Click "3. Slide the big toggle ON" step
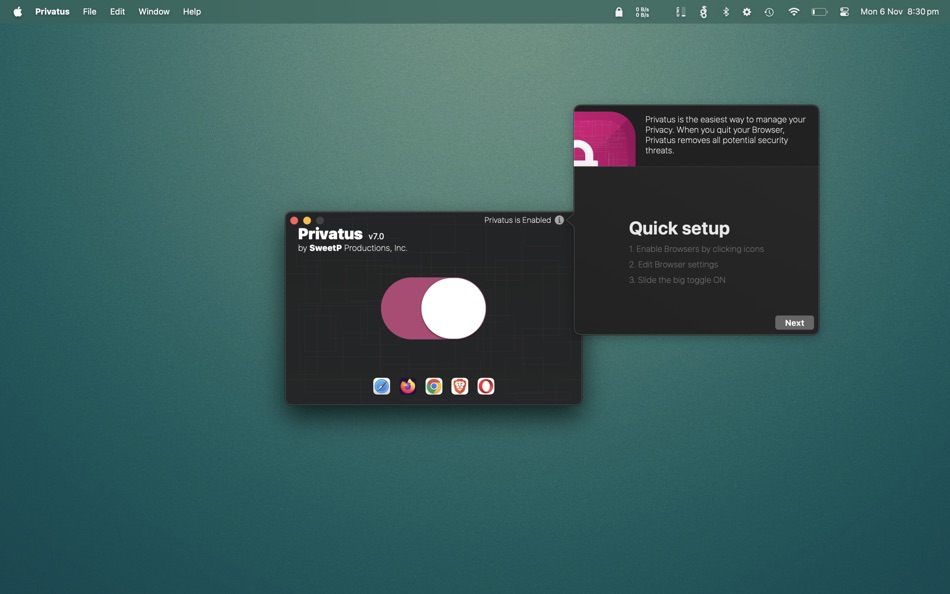Image resolution: width=950 pixels, height=594 pixels. tap(677, 280)
